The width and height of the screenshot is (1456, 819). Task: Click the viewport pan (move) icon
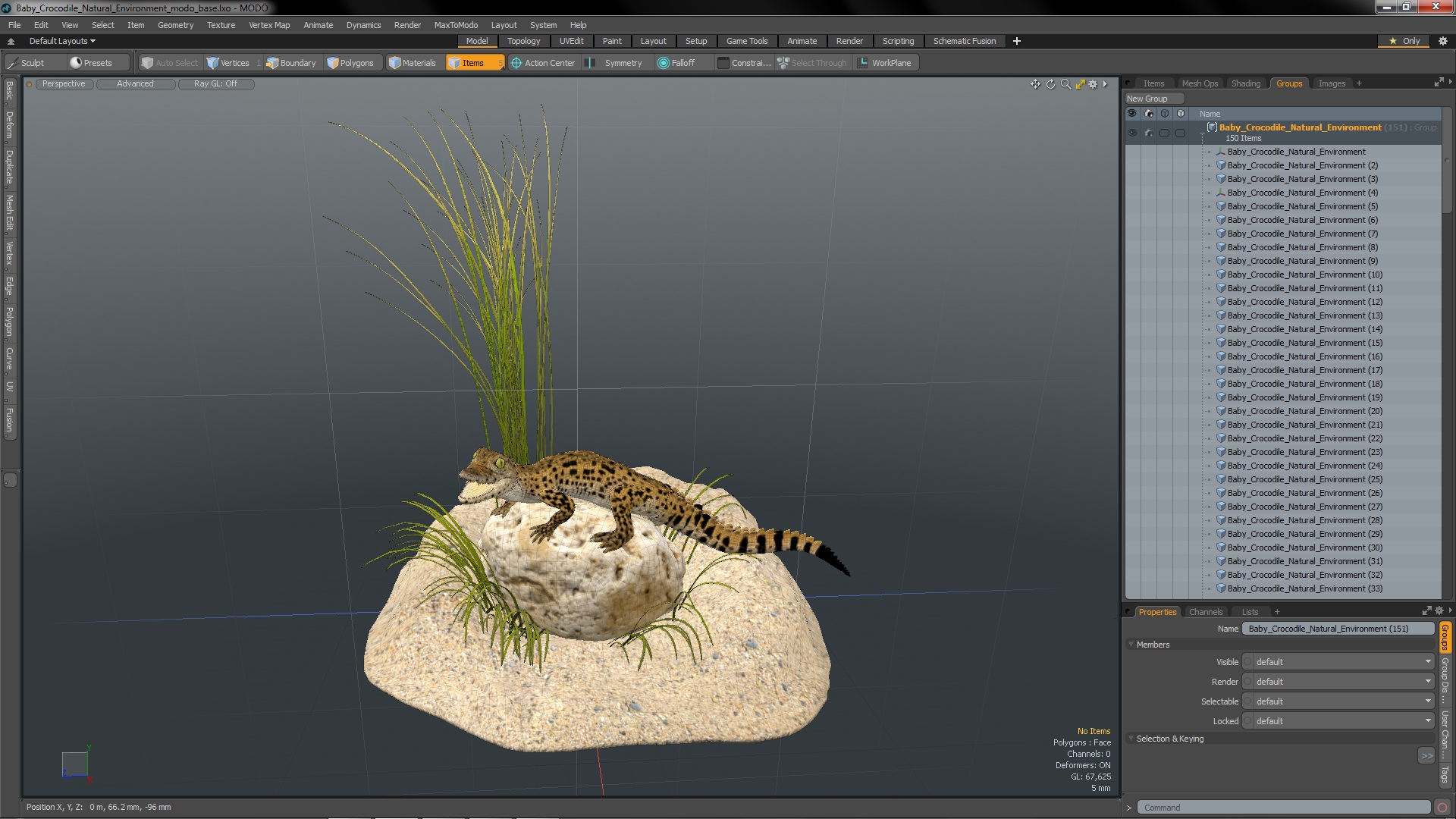[x=1035, y=84]
